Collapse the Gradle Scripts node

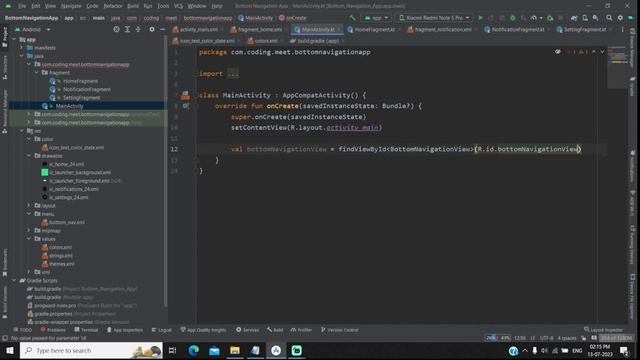14,280
